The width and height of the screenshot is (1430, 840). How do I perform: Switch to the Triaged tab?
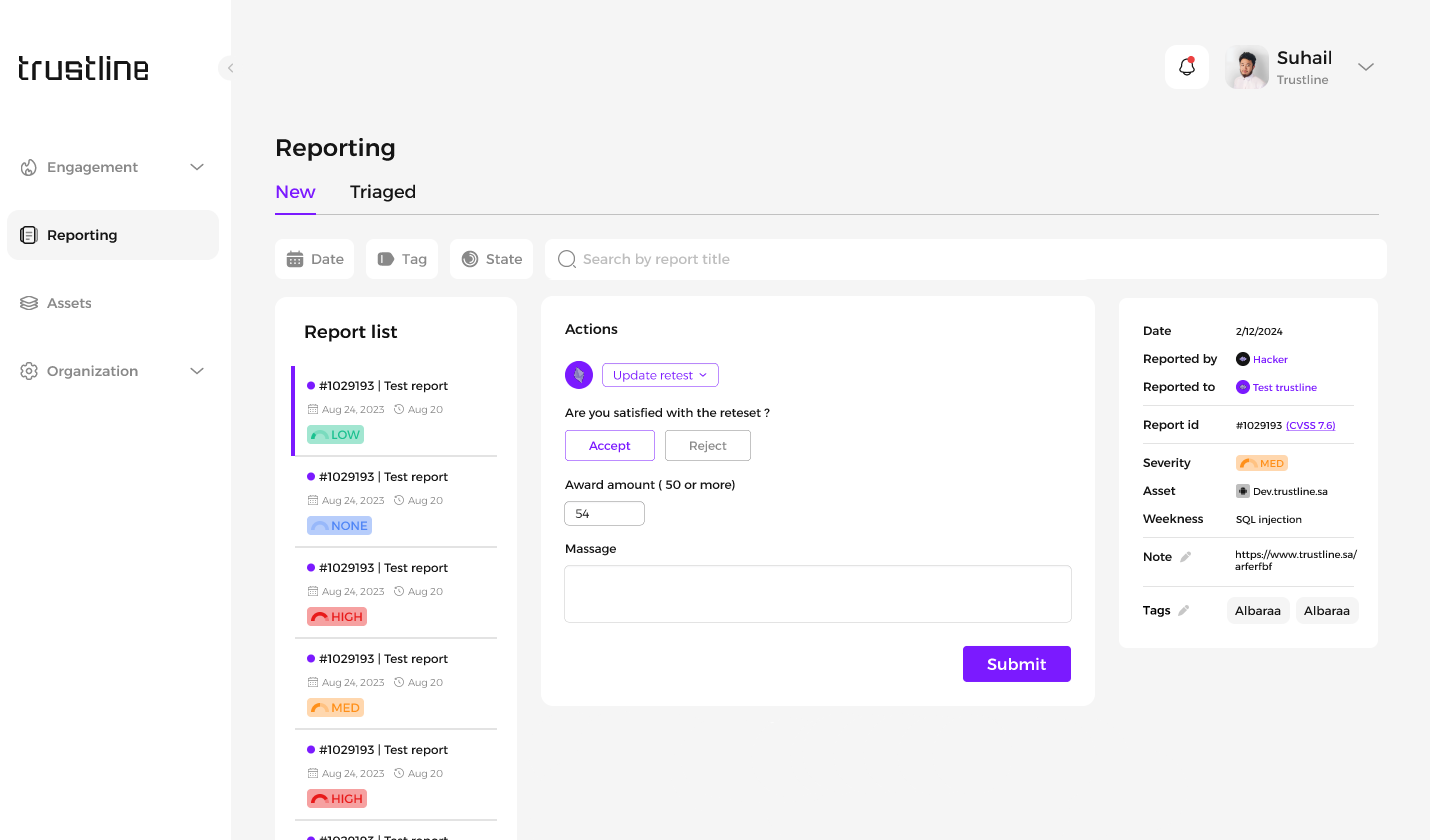[x=382, y=192]
